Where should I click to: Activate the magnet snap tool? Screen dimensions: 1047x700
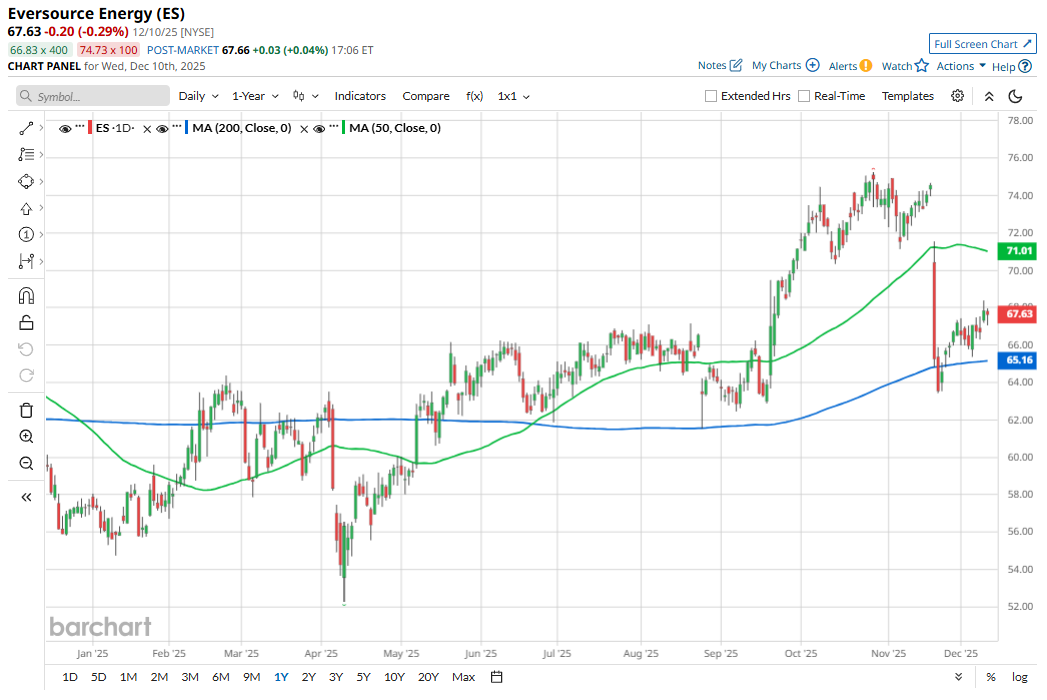26,296
